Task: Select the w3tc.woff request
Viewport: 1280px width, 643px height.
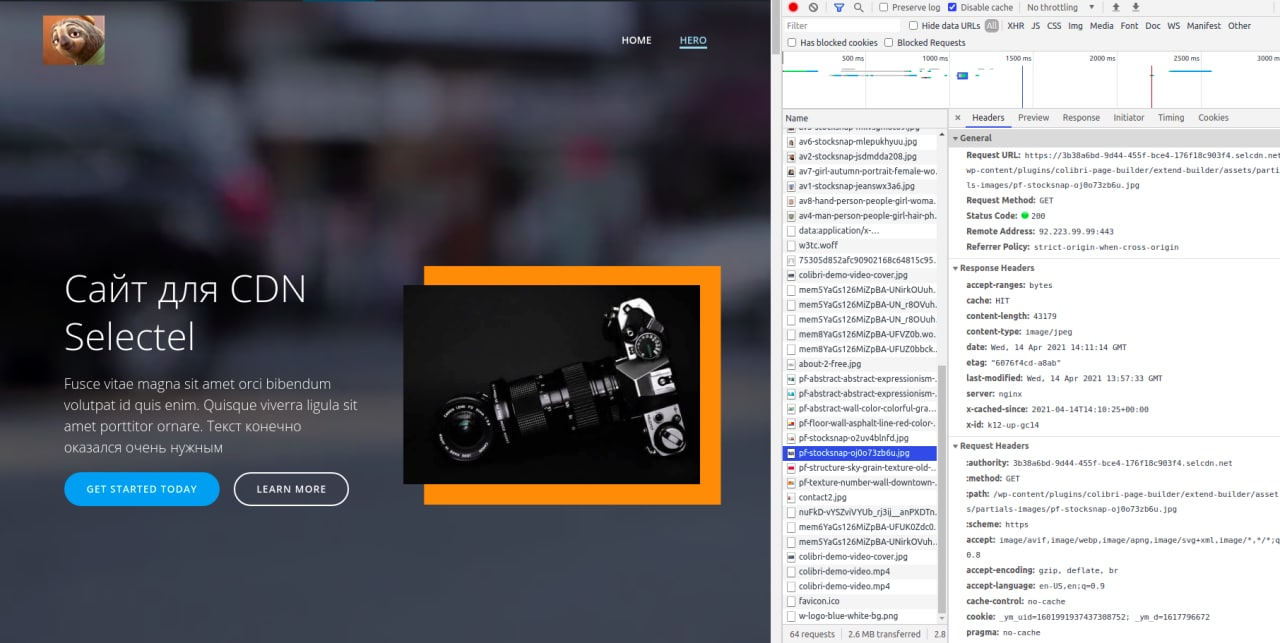Action: click(859, 245)
